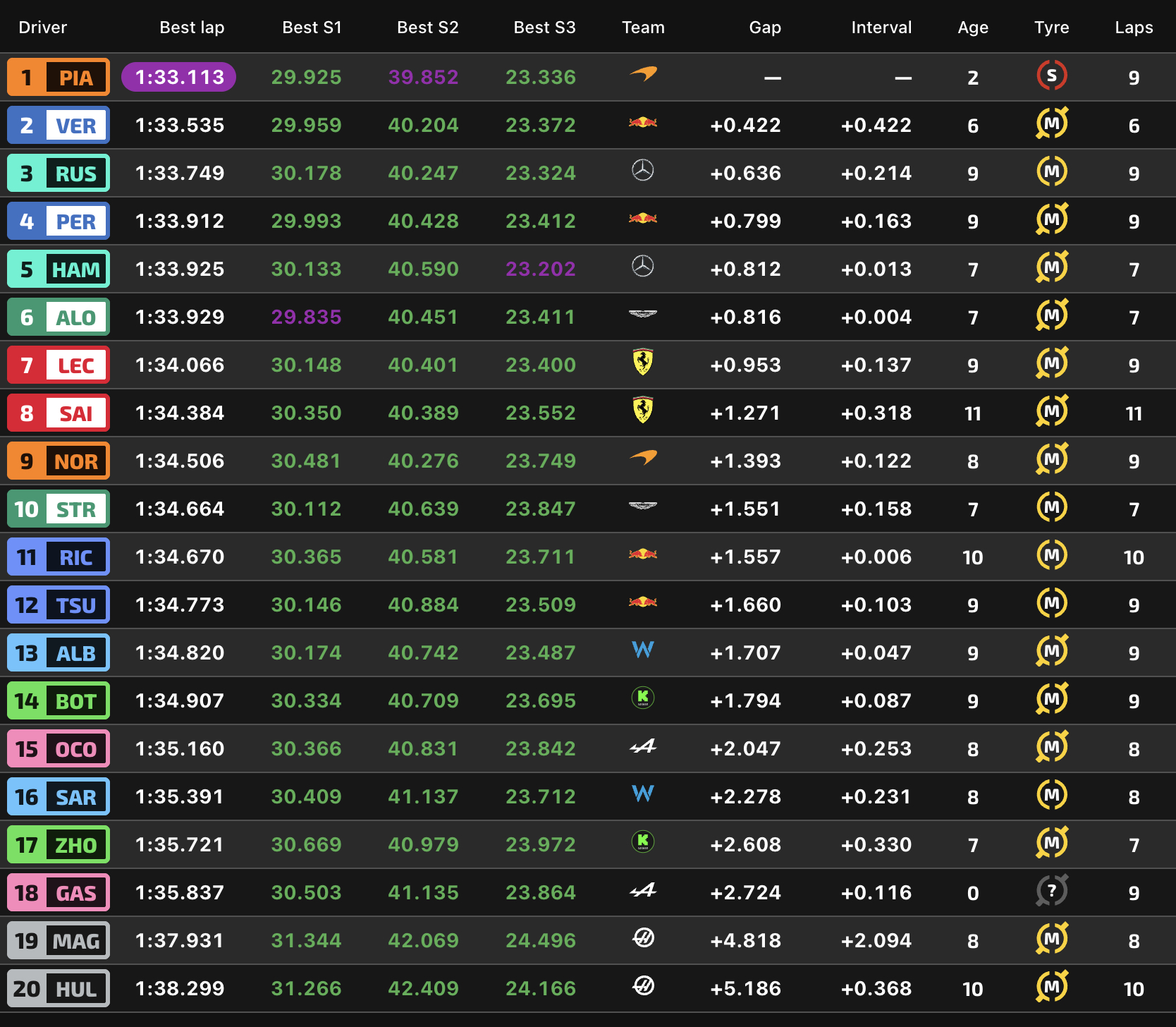
Task: Click the purple 1:33.113 fastest lap pill
Action: click(179, 77)
